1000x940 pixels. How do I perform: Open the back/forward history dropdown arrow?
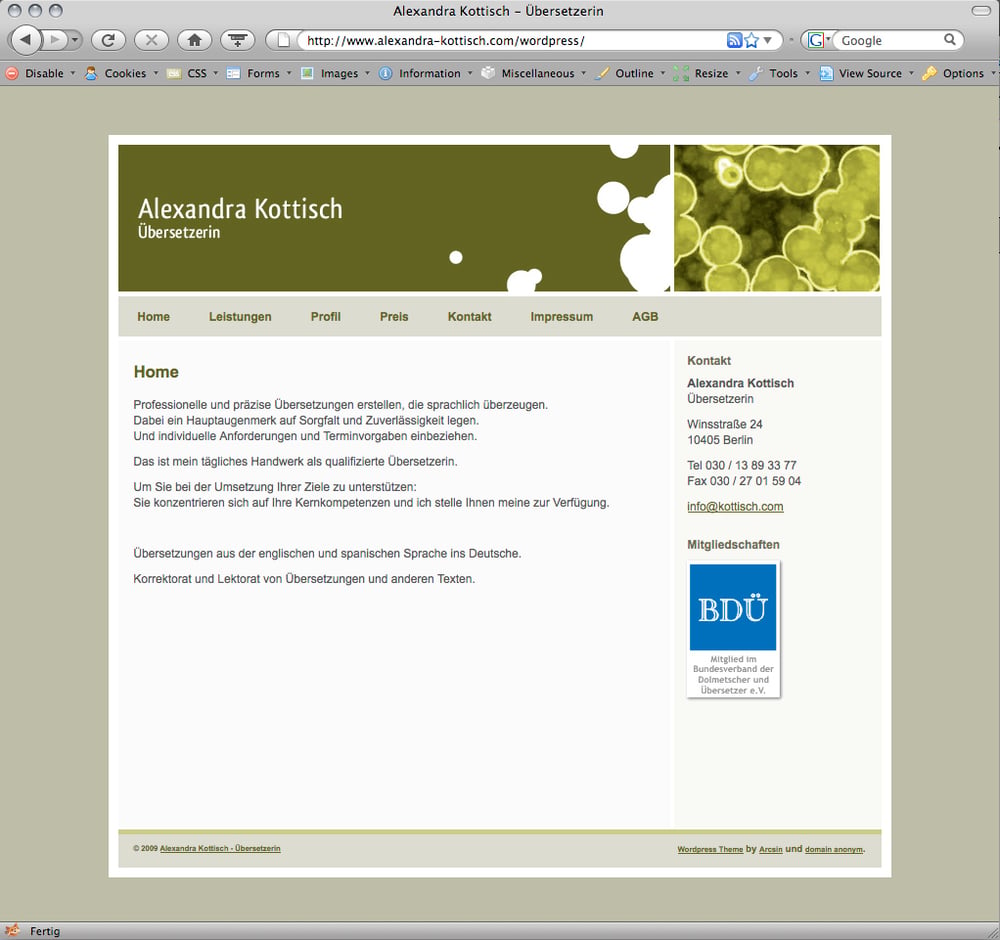pyautogui.click(x=75, y=40)
